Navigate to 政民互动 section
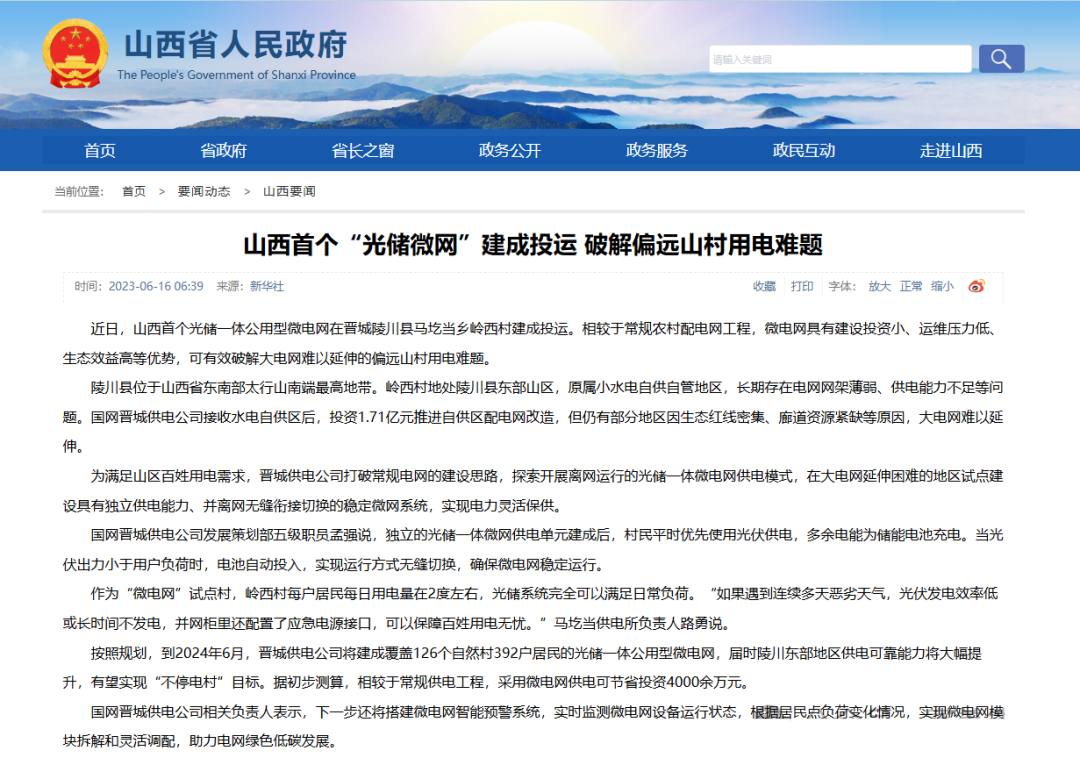The width and height of the screenshot is (1080, 765). pyautogui.click(x=804, y=151)
